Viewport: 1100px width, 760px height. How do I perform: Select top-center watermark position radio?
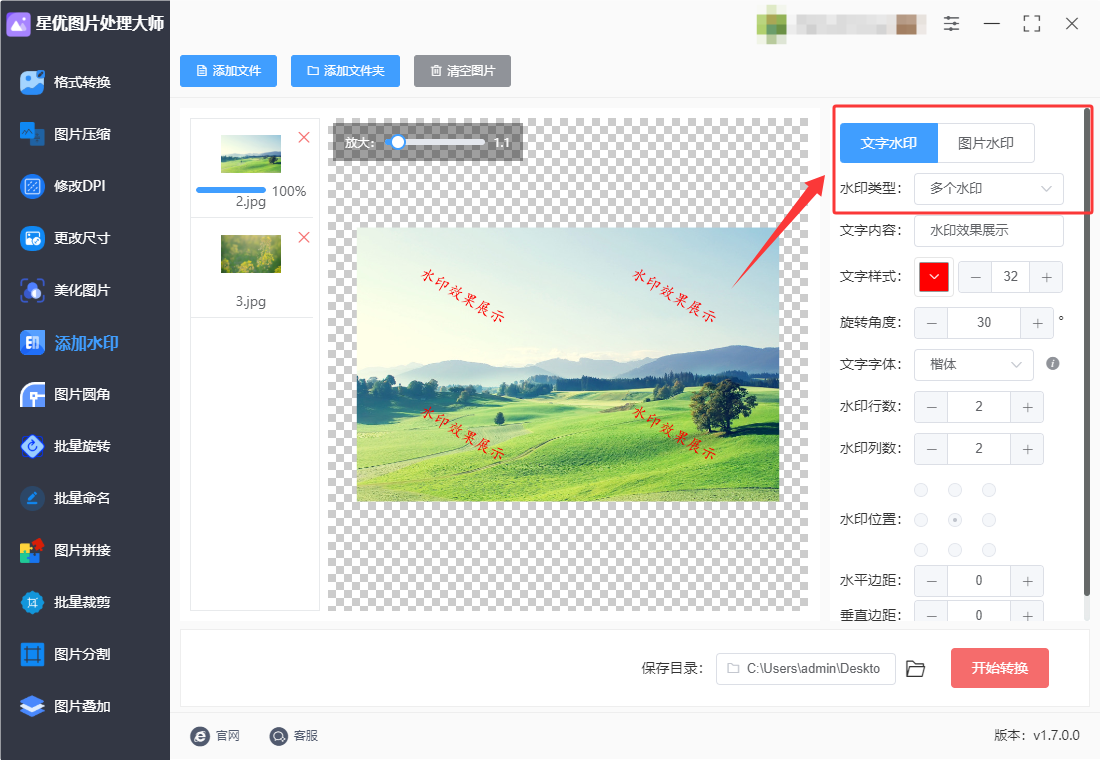pos(955,490)
